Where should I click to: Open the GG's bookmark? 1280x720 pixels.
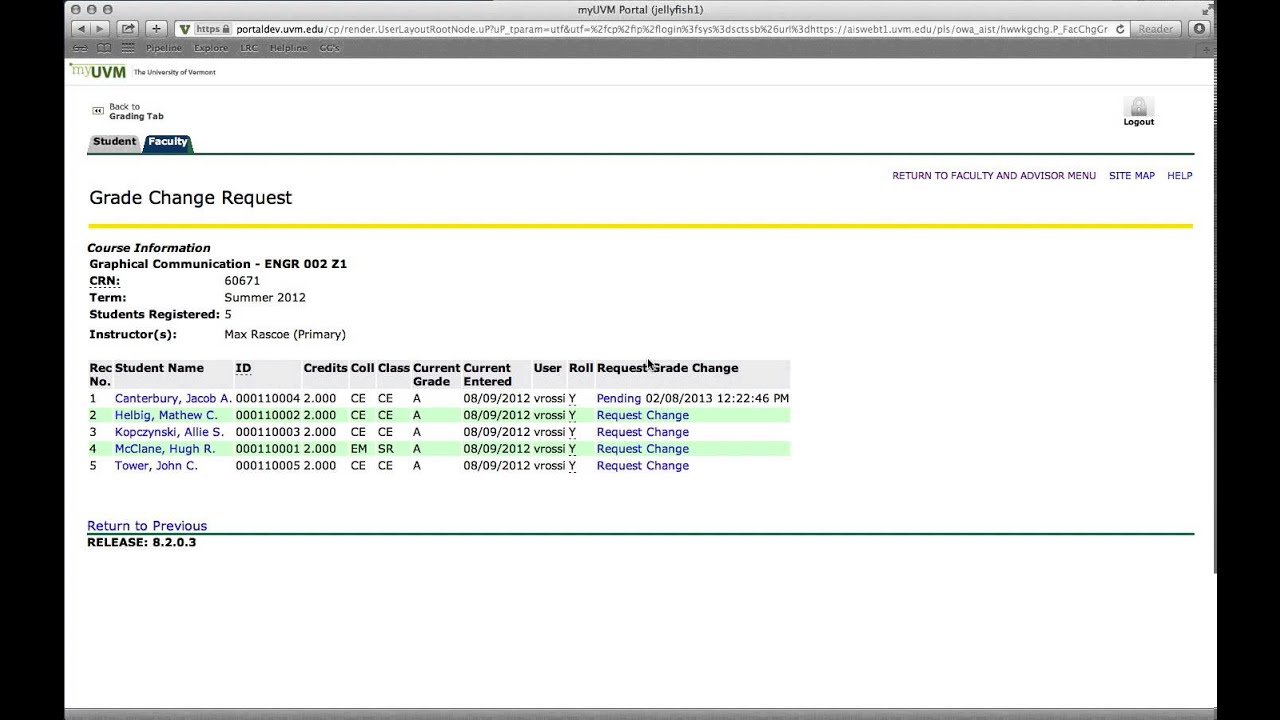coord(329,48)
